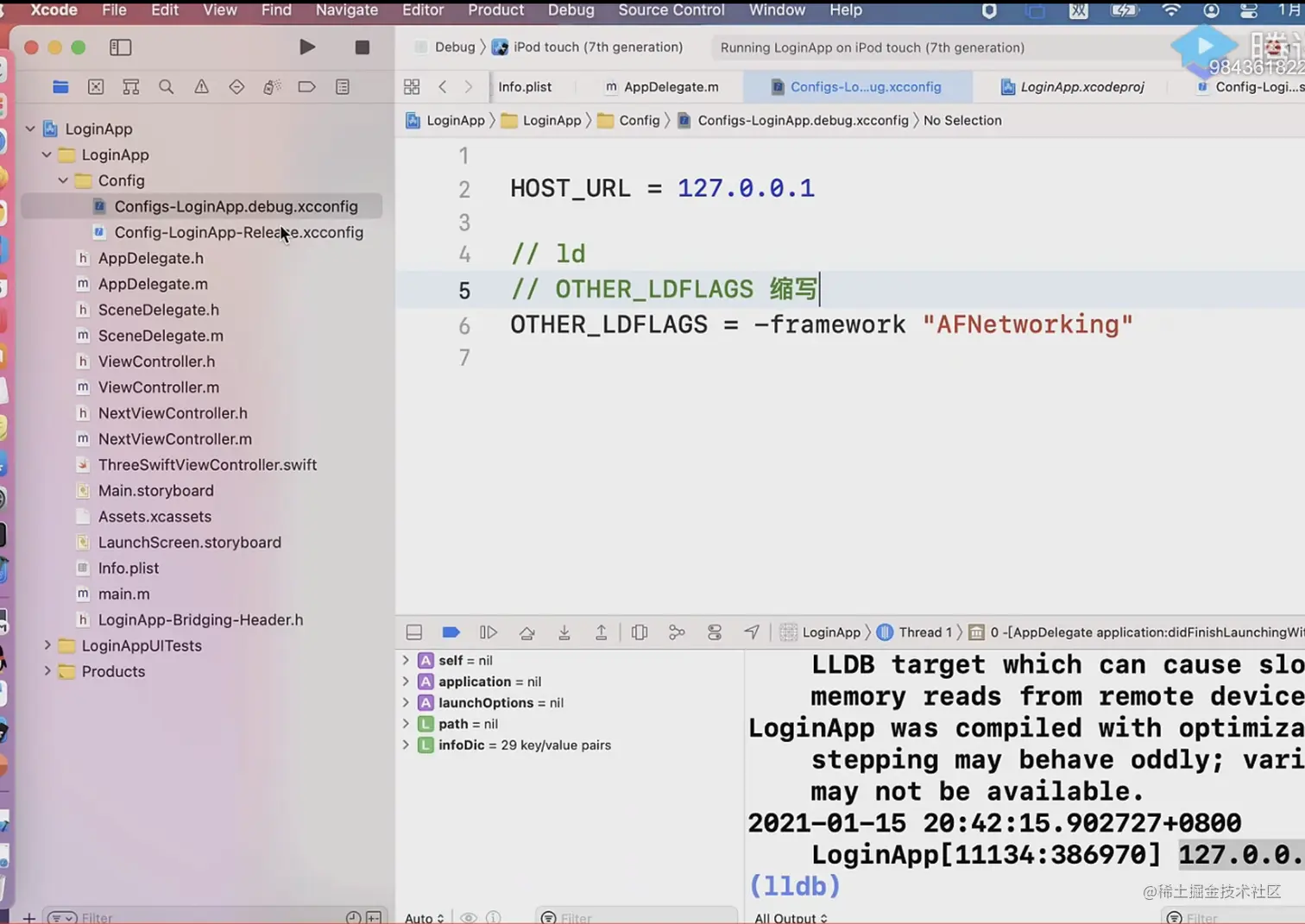Go back in editor history

tap(443, 87)
